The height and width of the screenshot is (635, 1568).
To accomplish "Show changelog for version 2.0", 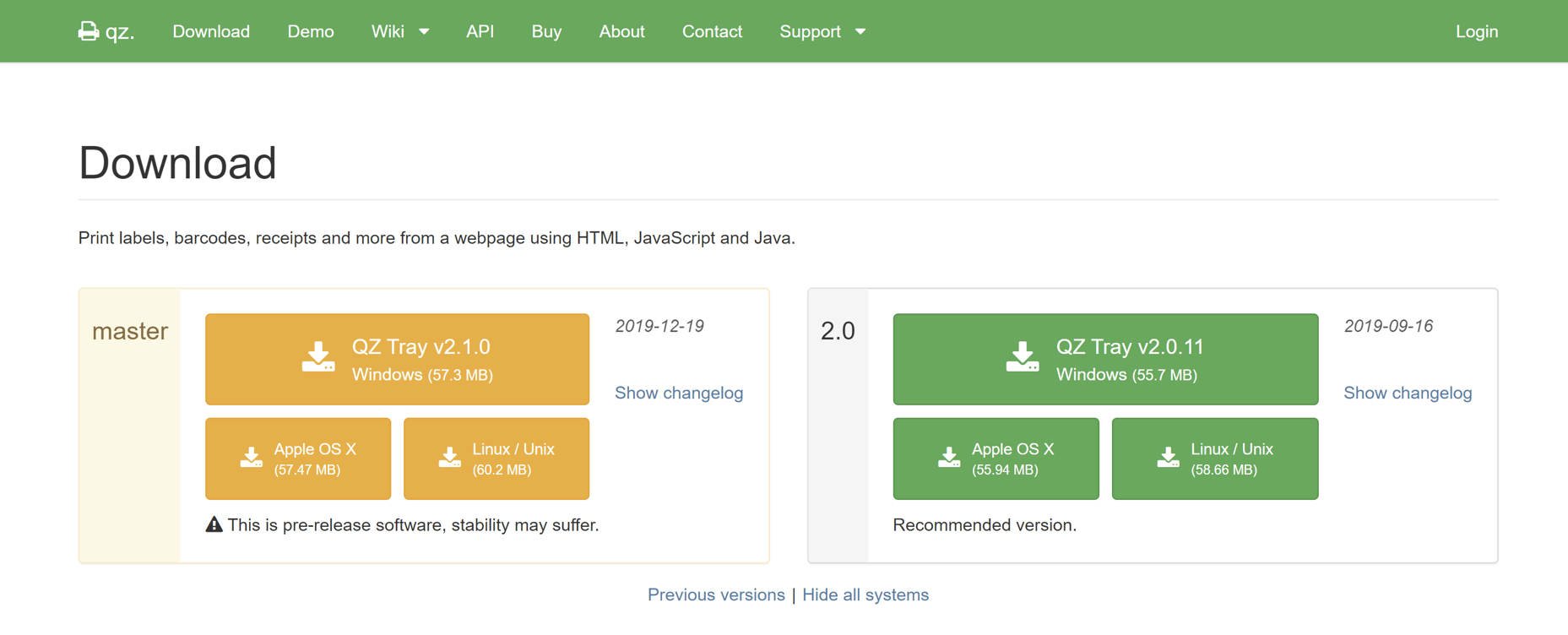I will pos(1408,393).
